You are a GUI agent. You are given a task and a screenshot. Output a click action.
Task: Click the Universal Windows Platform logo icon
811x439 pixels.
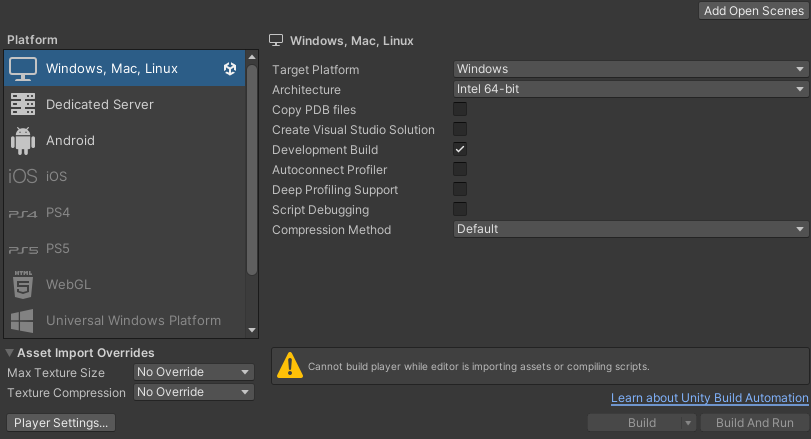pyautogui.click(x=22, y=321)
